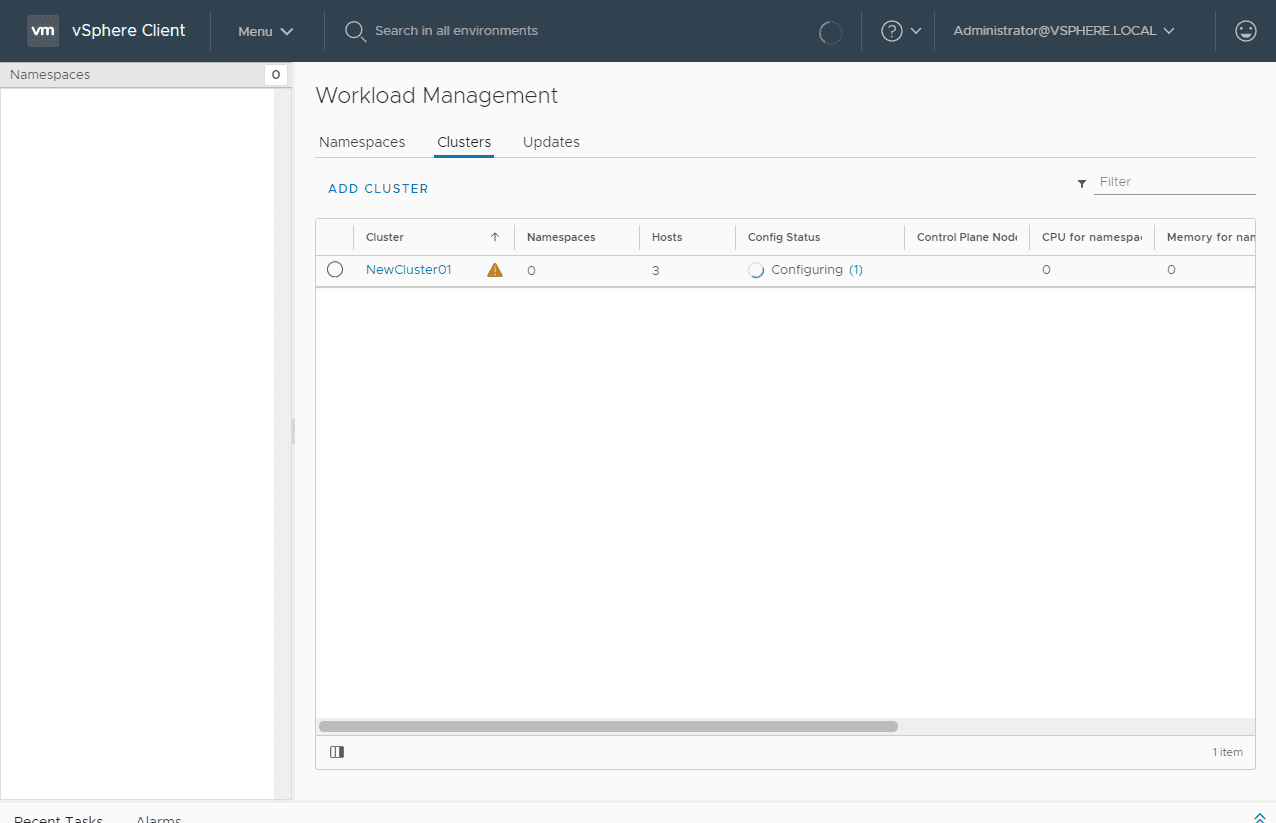This screenshot has width=1276, height=823.
Task: Click the warning icon next to NewCluster01
Action: [494, 269]
